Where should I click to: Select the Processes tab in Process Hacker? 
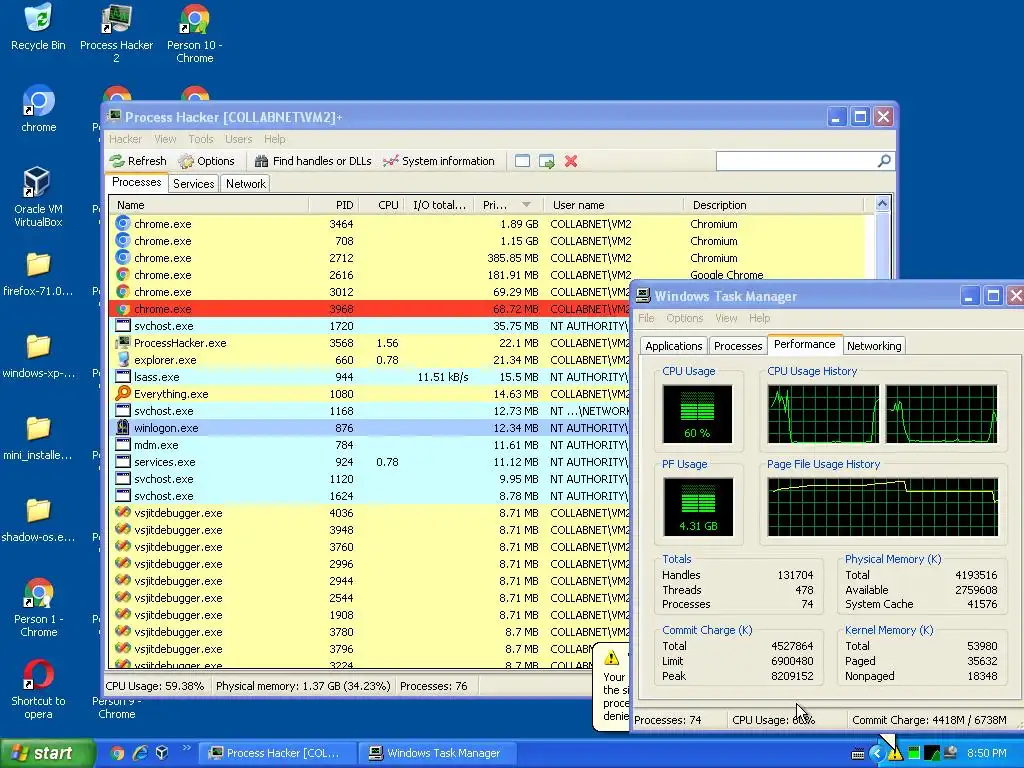coord(136,182)
